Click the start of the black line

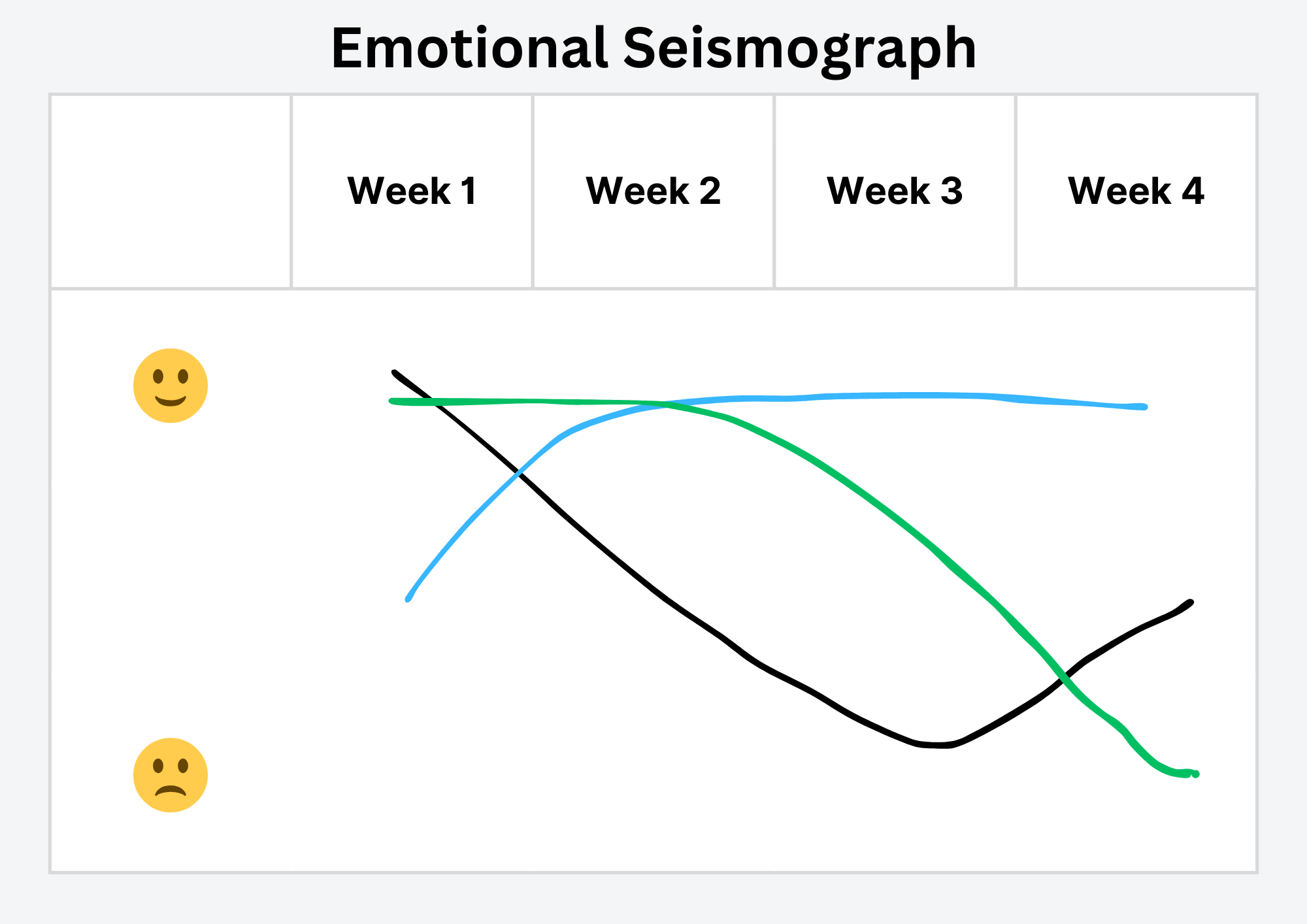pyautogui.click(x=395, y=373)
